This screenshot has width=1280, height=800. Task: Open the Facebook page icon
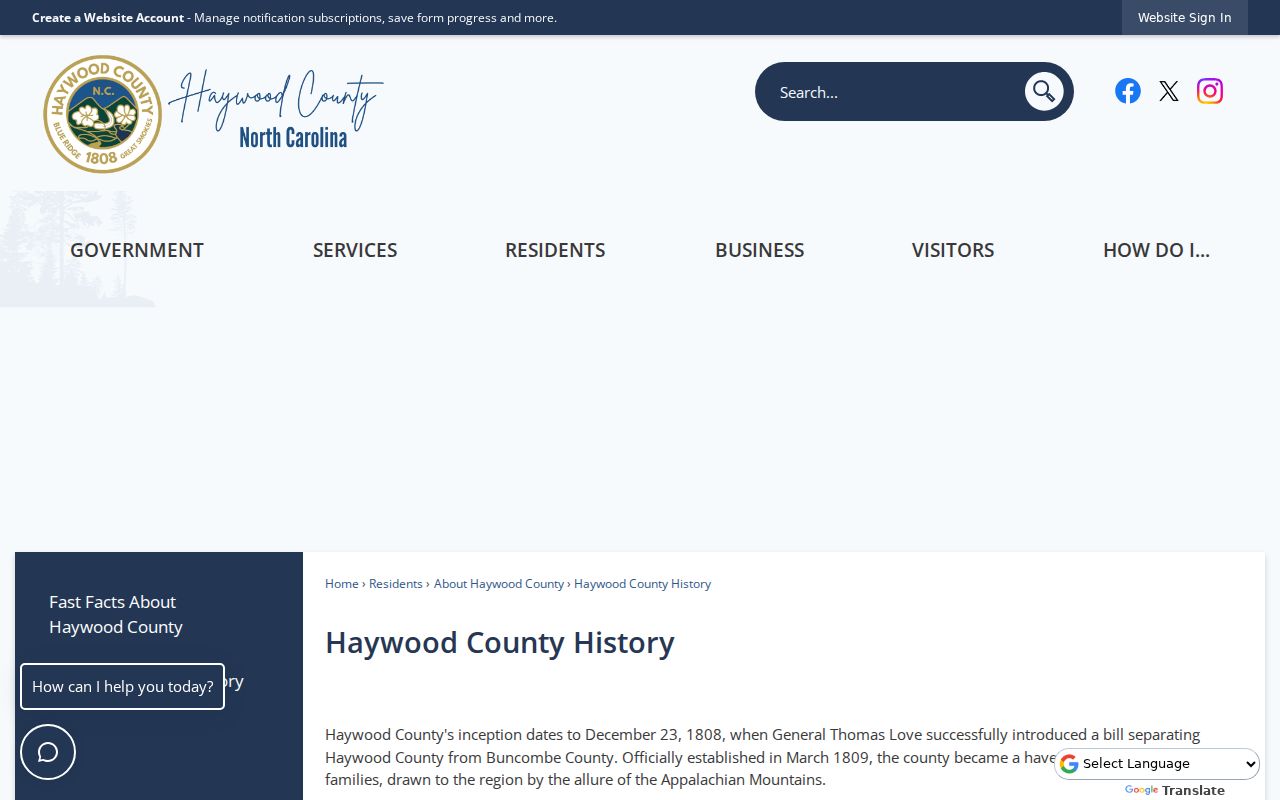pyautogui.click(x=1128, y=91)
